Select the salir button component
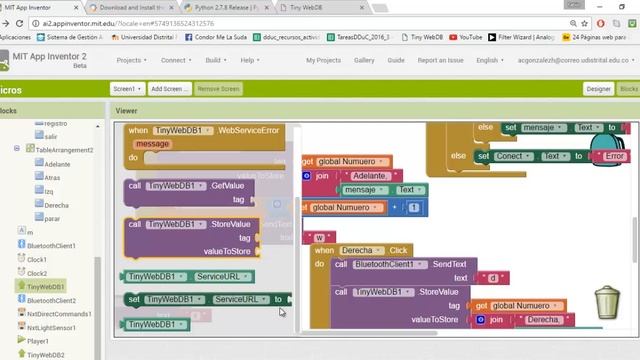The width and height of the screenshot is (640, 360). pos(46,136)
